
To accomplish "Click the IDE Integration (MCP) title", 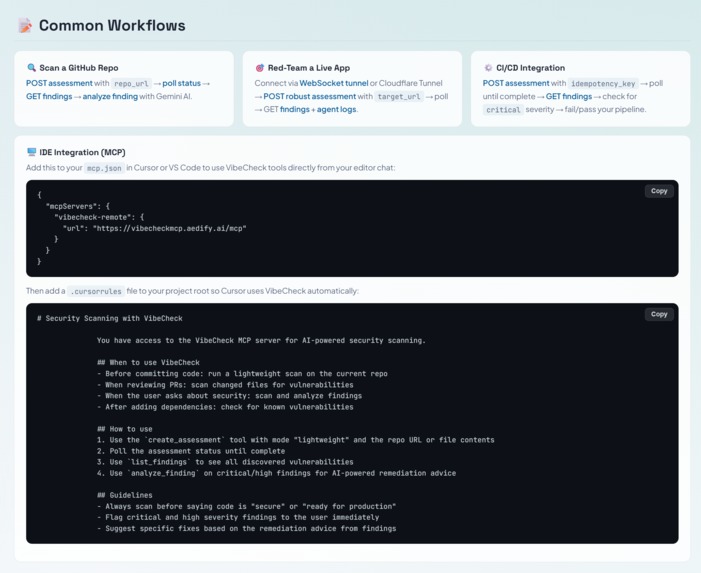I will (x=82, y=152).
